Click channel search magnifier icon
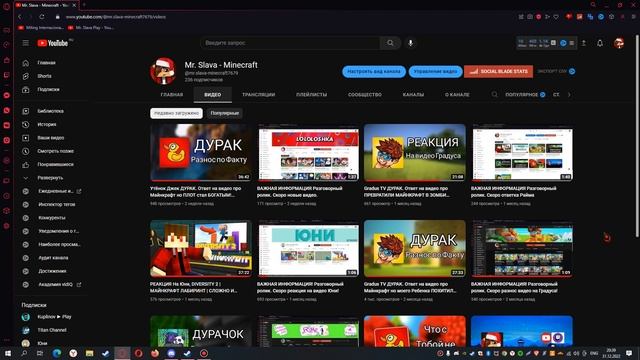The width and height of the screenshot is (640, 360). pyautogui.click(x=494, y=95)
